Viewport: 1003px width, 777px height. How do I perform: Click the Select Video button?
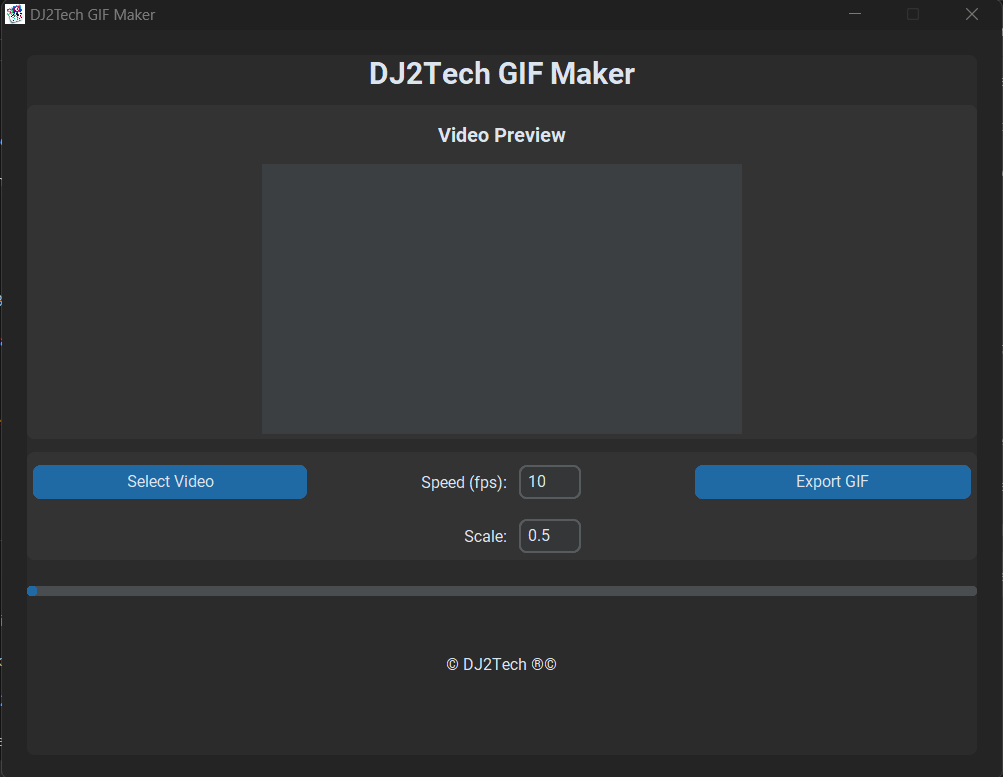[x=170, y=482]
